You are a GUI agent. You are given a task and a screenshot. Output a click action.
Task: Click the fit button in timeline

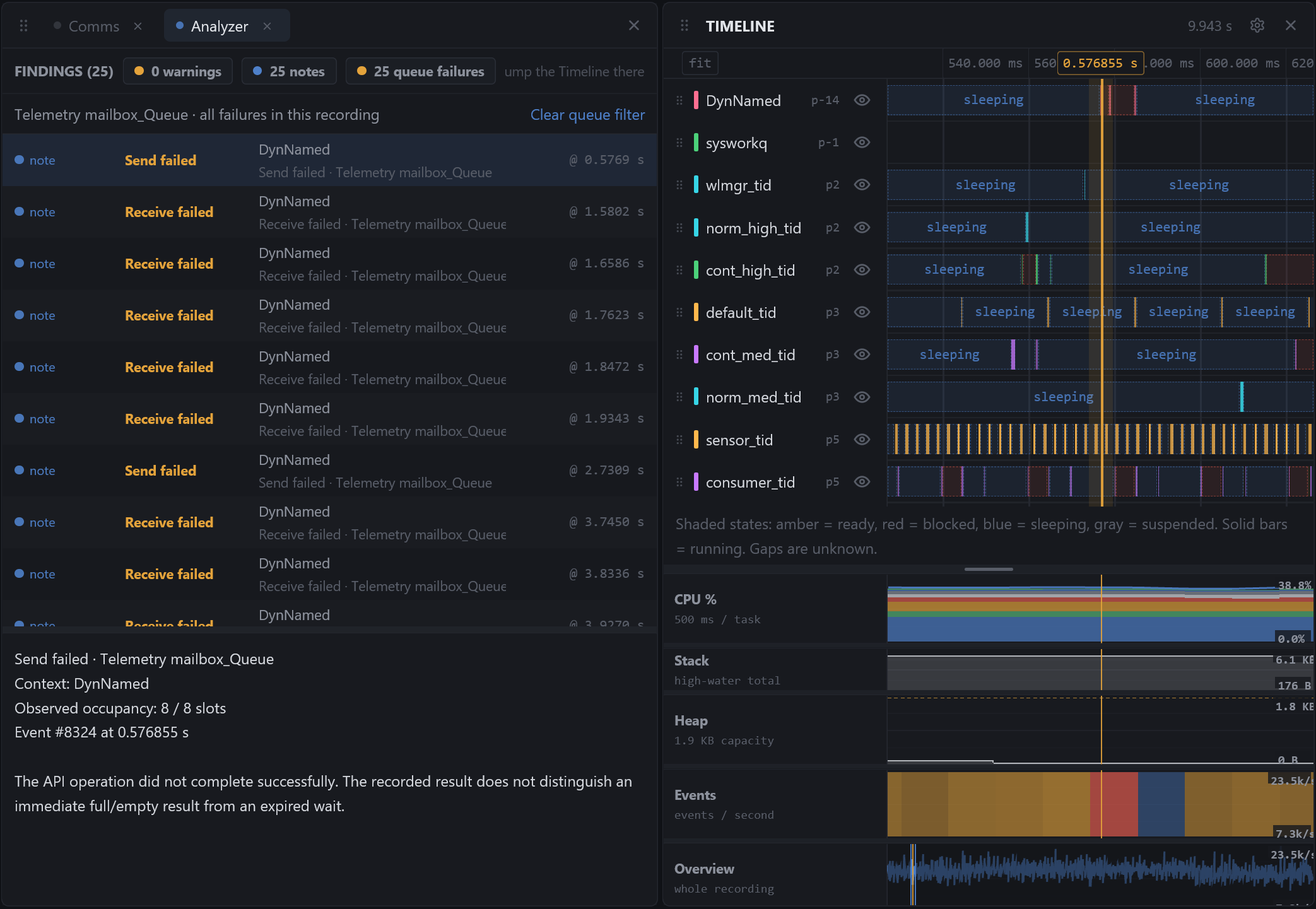(700, 63)
